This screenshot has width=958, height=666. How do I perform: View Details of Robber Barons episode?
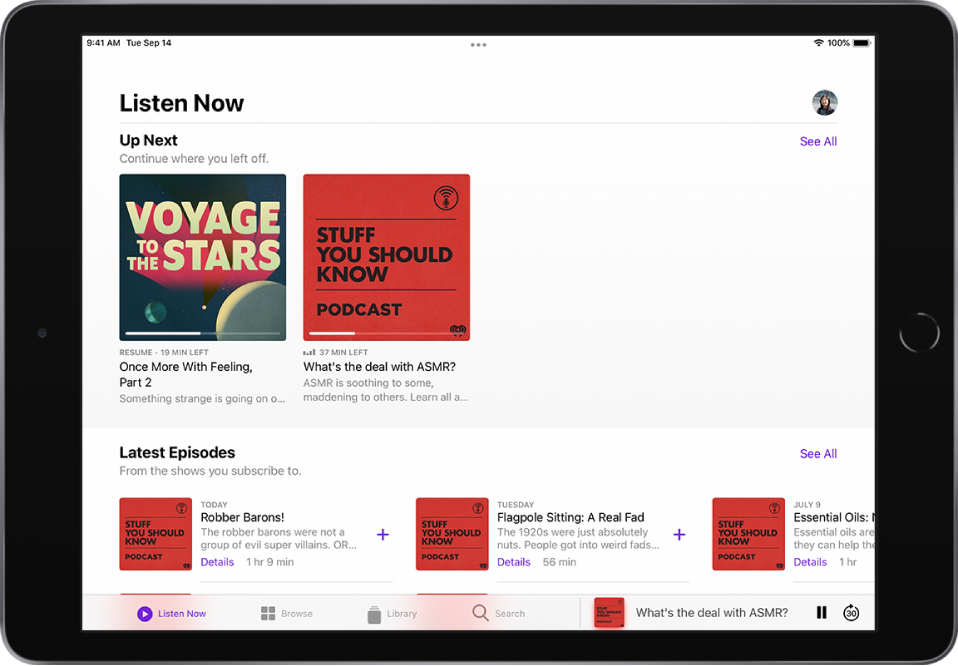pos(217,562)
